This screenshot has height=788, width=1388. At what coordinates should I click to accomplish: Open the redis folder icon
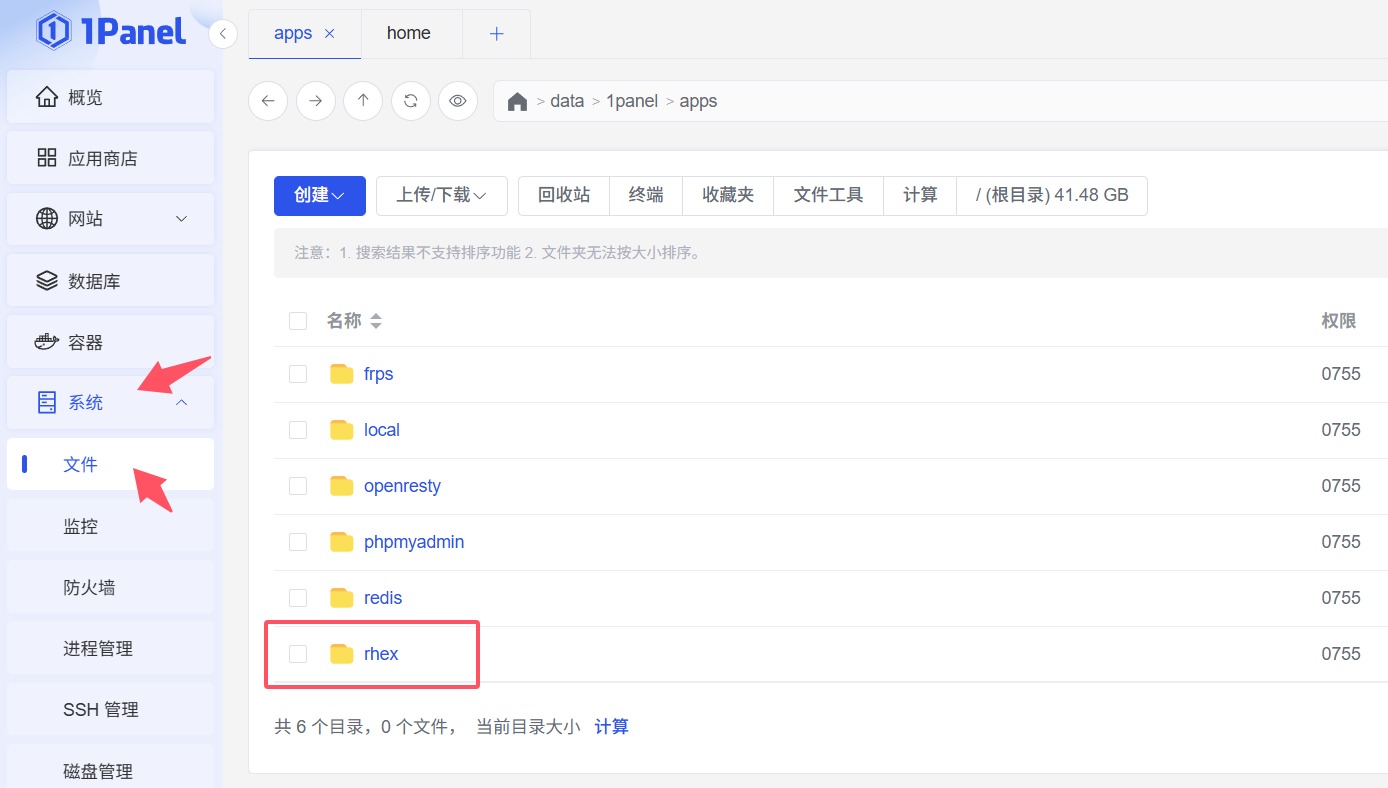click(342, 598)
